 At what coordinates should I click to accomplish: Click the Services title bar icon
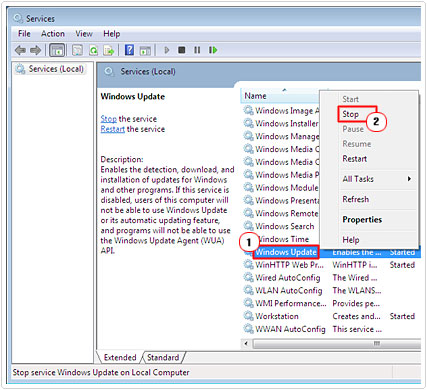pyautogui.click(x=18, y=18)
